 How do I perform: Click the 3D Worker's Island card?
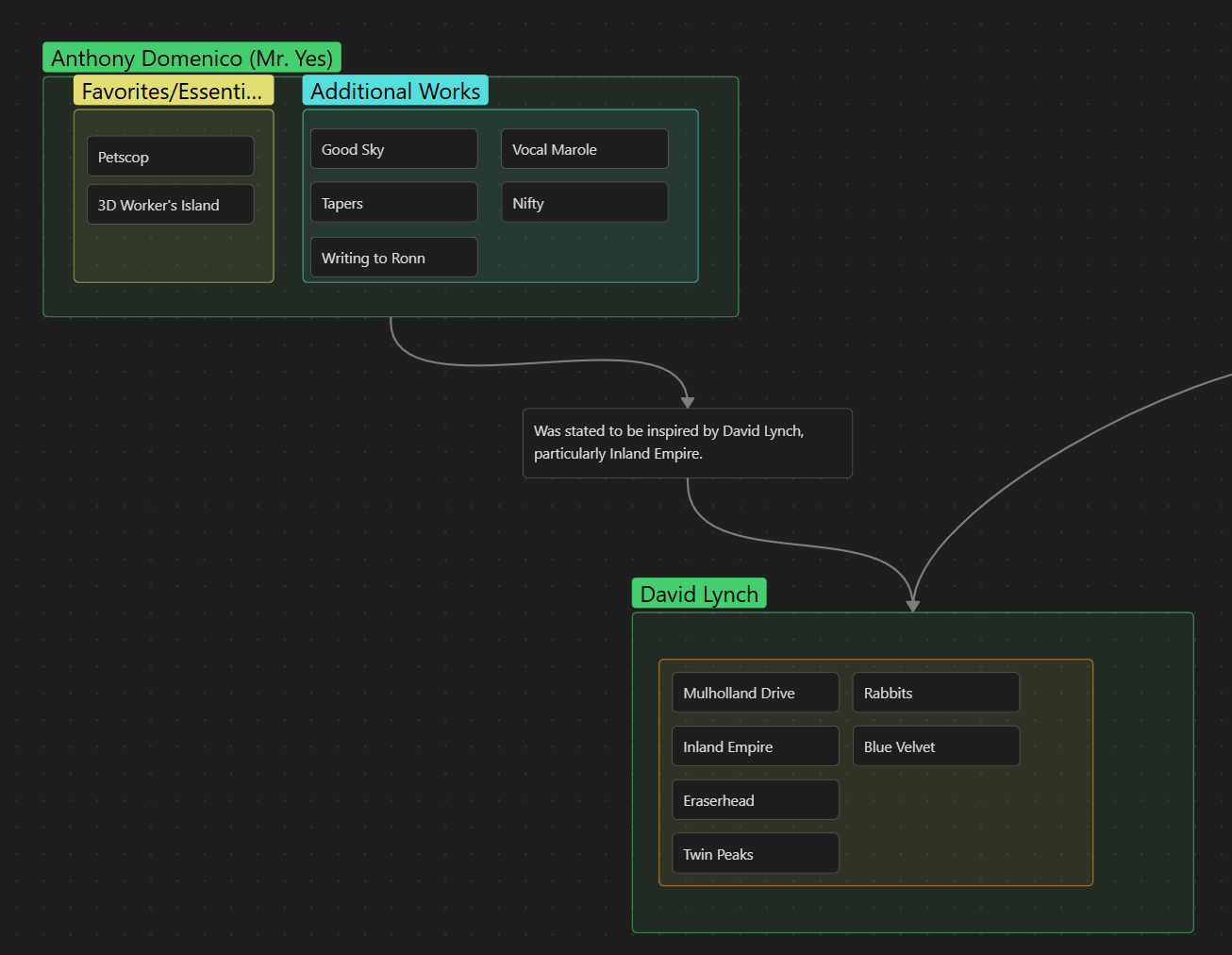170,205
